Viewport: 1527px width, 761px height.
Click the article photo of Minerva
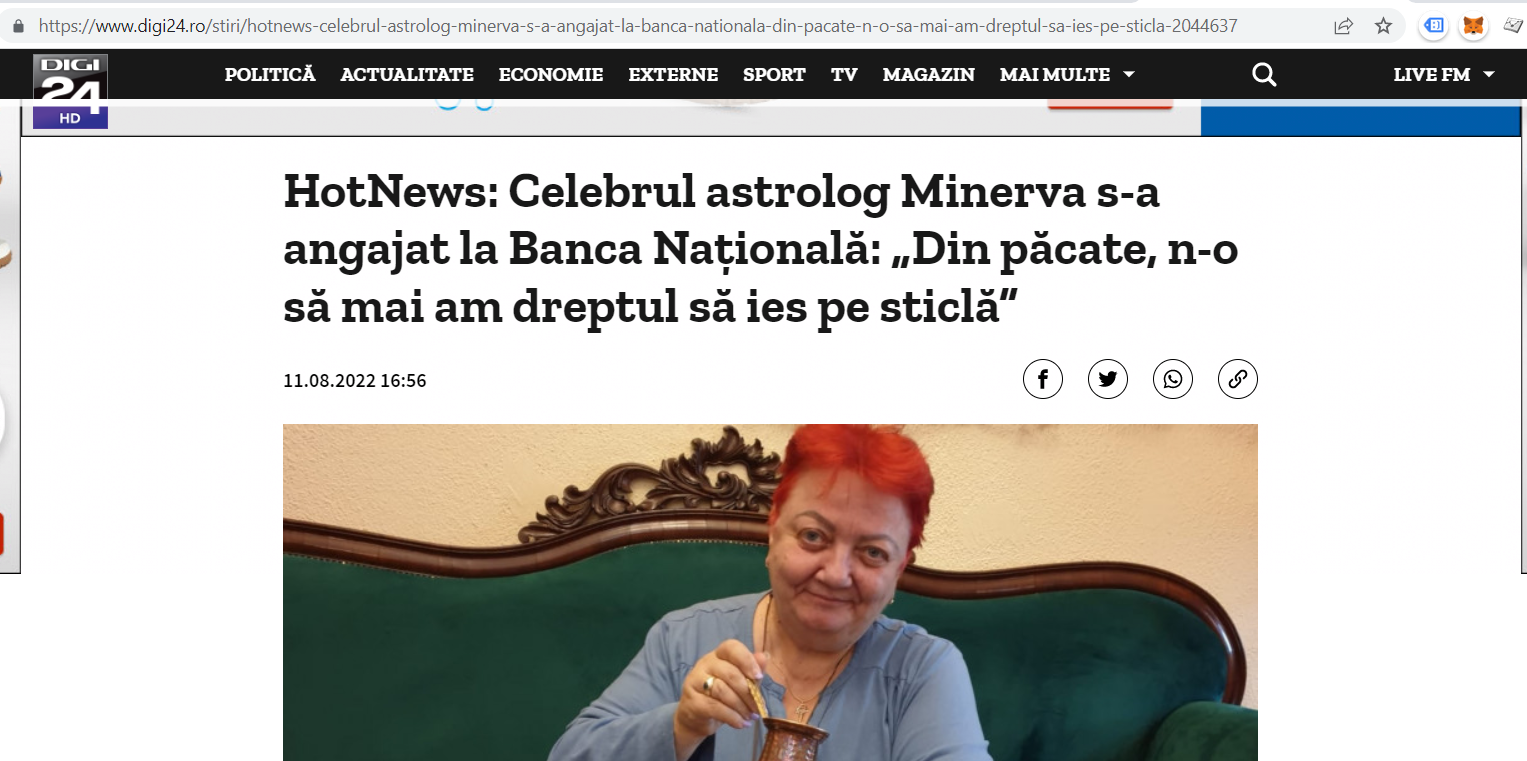(770, 592)
